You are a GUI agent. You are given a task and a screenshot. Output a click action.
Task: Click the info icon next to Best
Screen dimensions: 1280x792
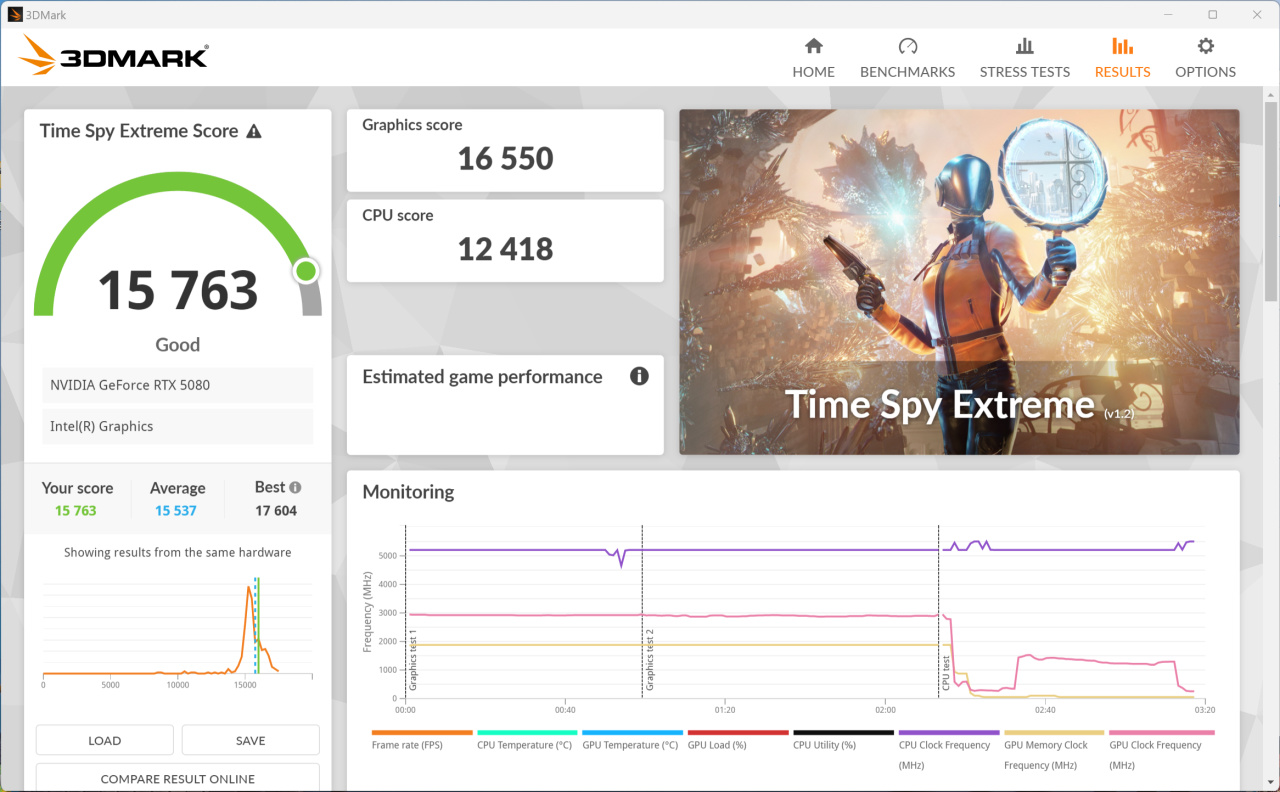click(295, 487)
